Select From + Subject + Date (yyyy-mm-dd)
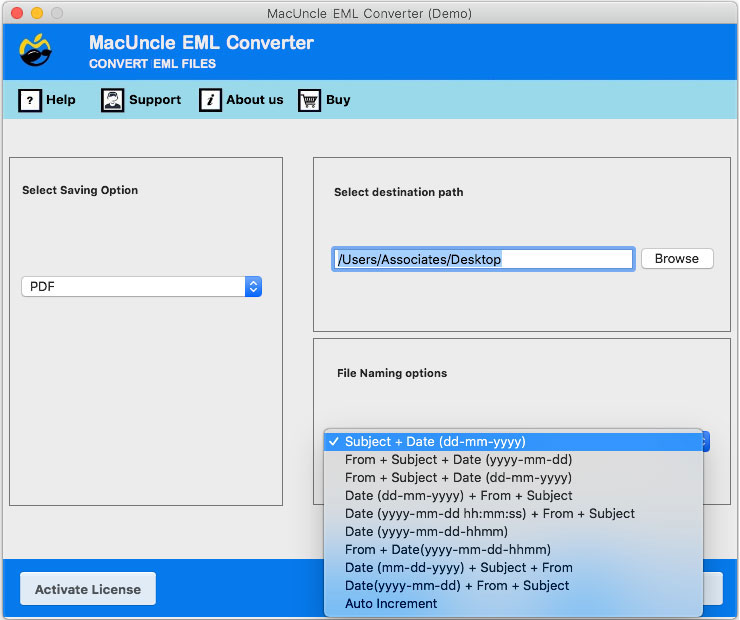 [x=513, y=460]
